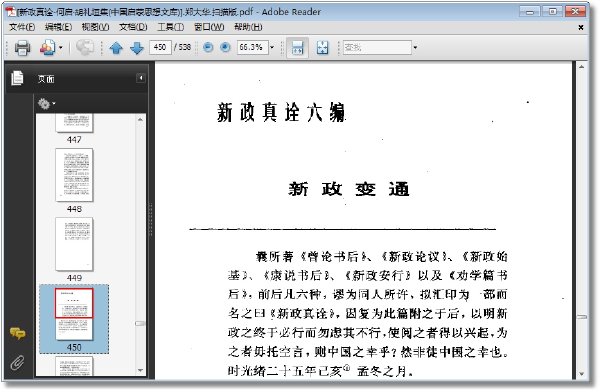Zoom out using the minus button
Screen dimensions: 600x392
point(208,47)
